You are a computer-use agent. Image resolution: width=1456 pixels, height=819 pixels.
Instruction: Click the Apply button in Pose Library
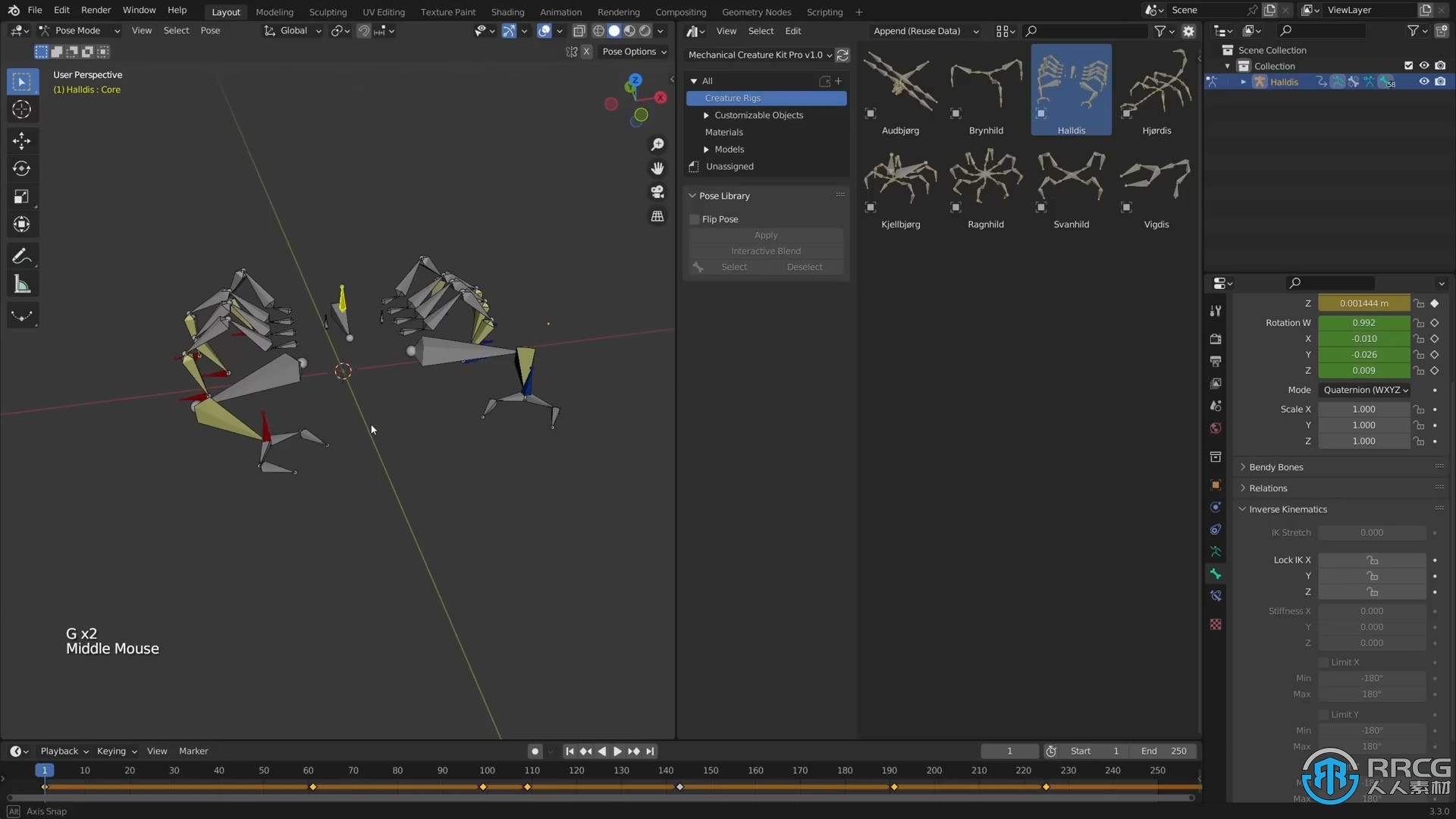[x=766, y=235]
